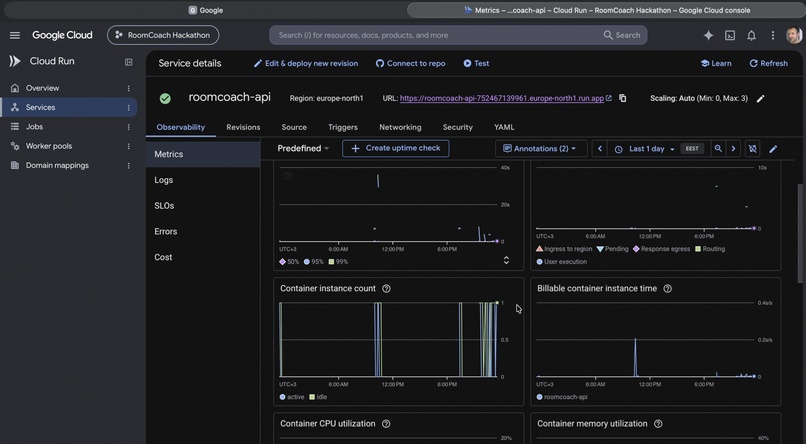
Task: Toggle the 95% latency legend series
Action: click(314, 262)
